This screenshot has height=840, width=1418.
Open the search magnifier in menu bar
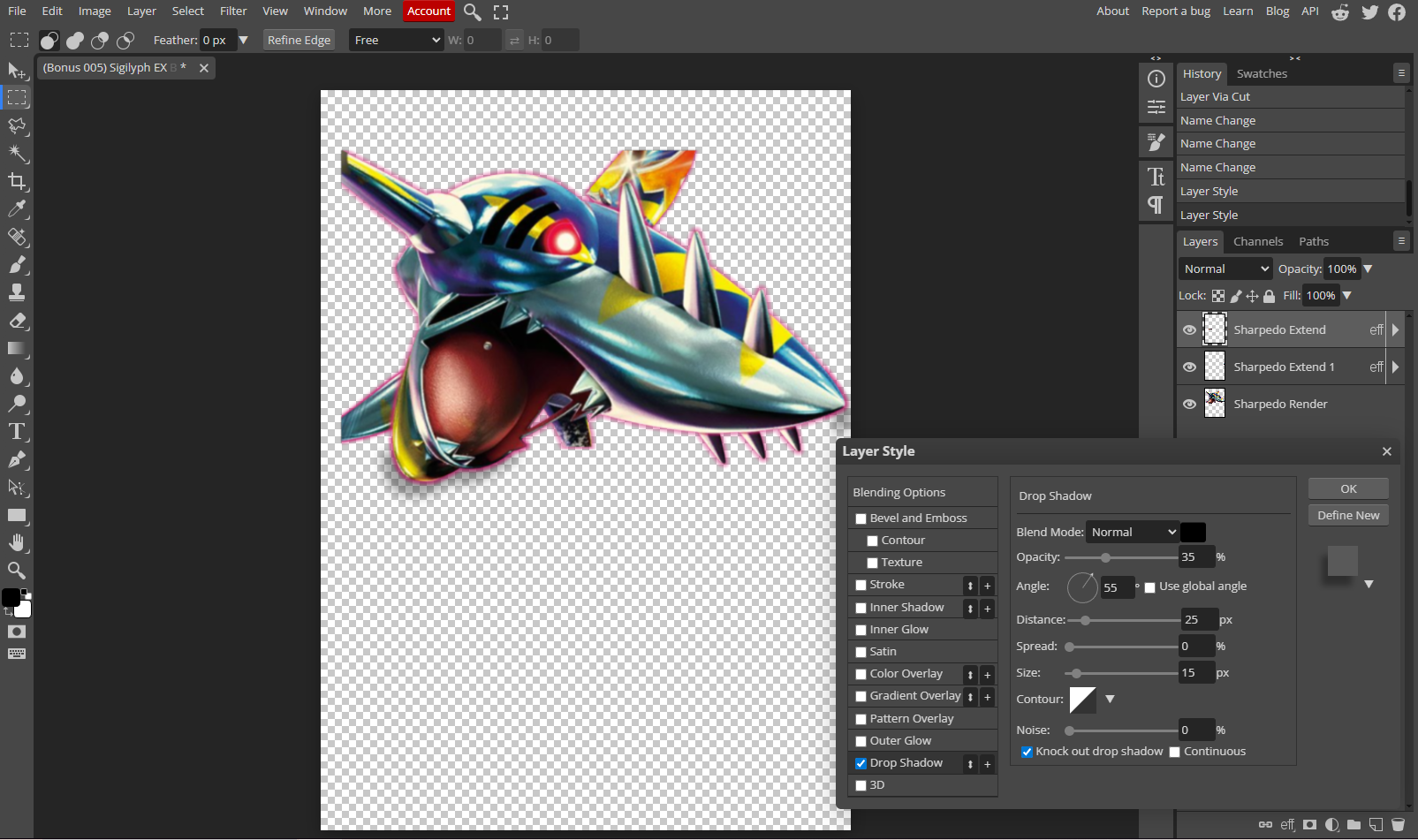coord(473,11)
